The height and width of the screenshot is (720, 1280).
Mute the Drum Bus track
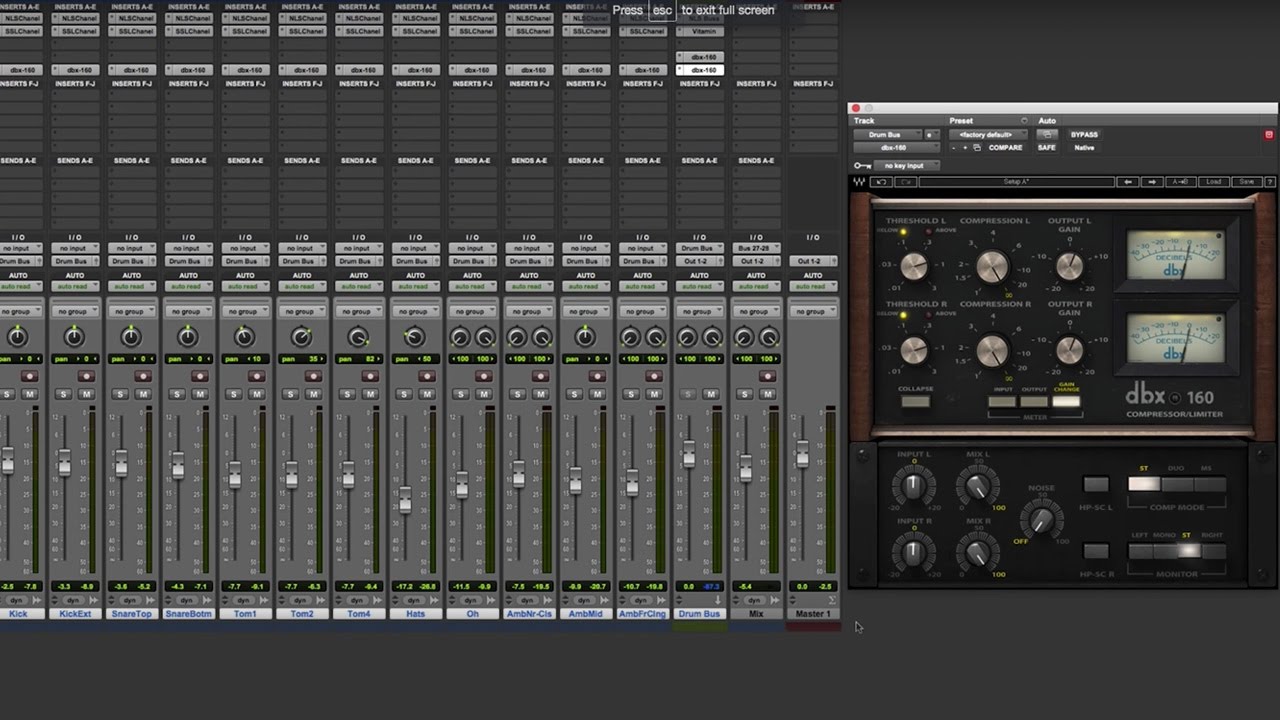711,394
